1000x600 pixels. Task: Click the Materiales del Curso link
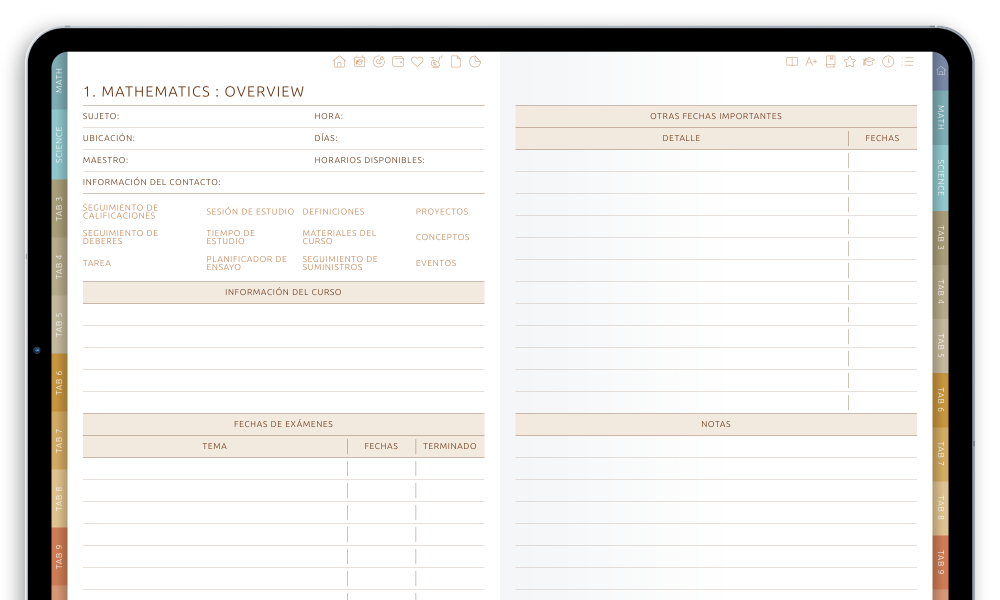[339, 237]
